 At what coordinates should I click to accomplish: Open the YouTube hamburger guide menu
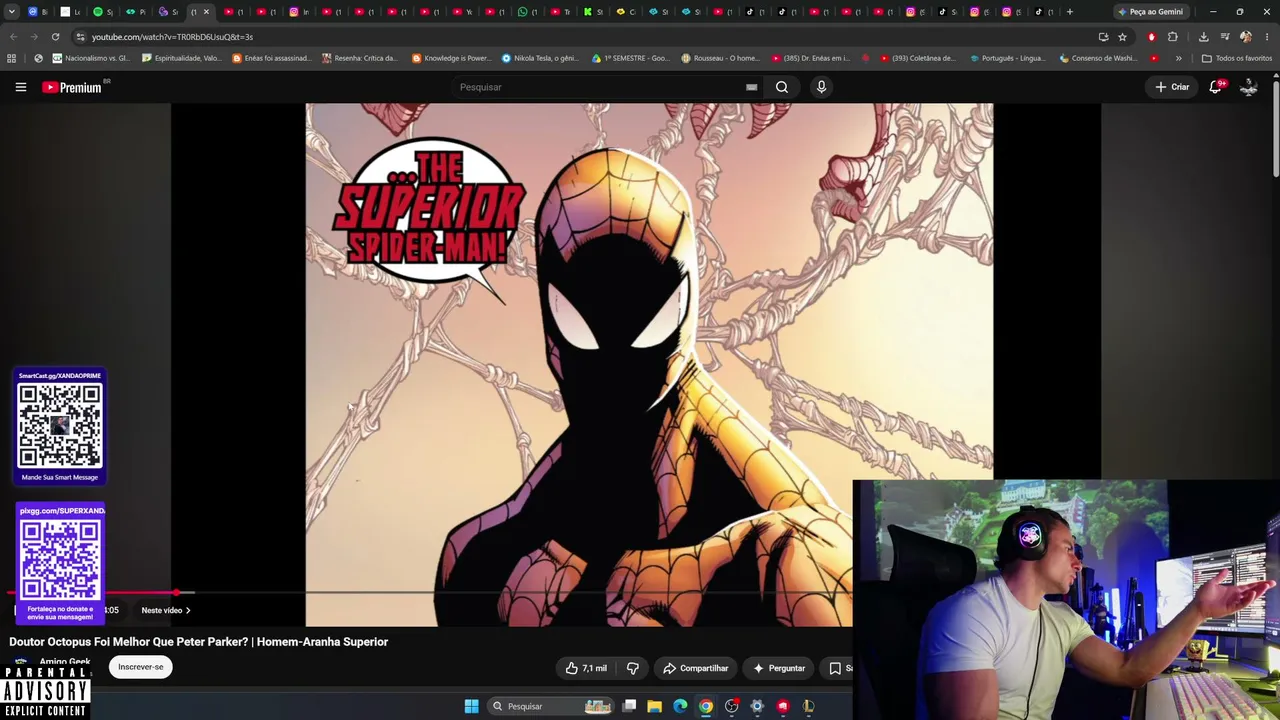tap(21, 87)
